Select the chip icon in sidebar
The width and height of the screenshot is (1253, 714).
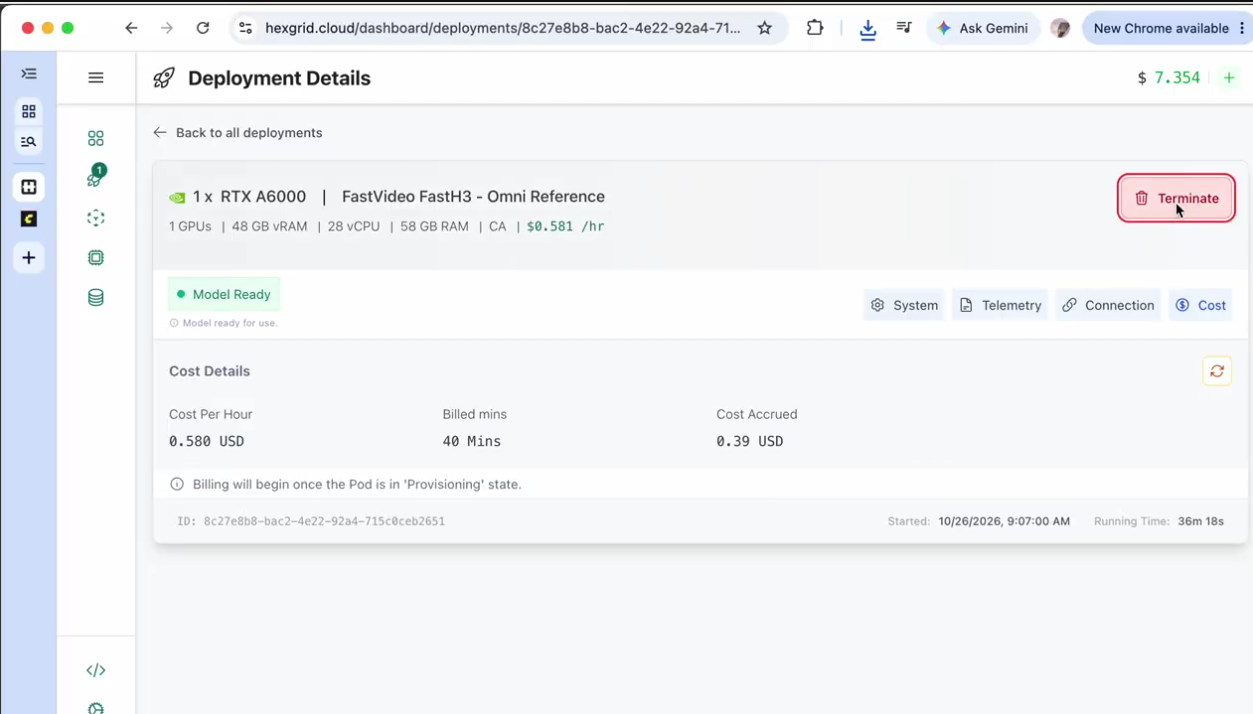tap(96, 257)
